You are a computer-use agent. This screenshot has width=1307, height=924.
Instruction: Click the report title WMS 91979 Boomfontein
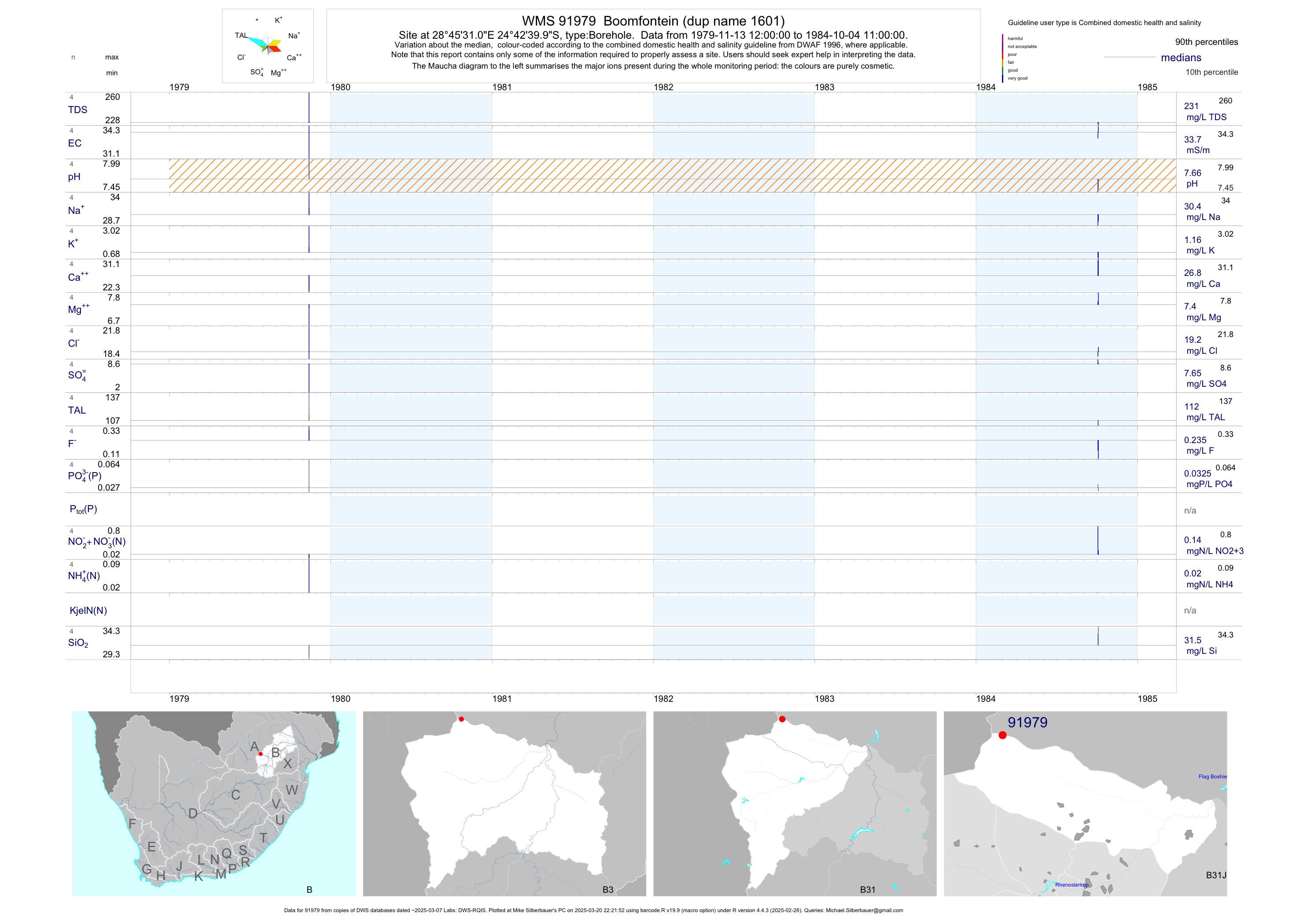(653, 21)
